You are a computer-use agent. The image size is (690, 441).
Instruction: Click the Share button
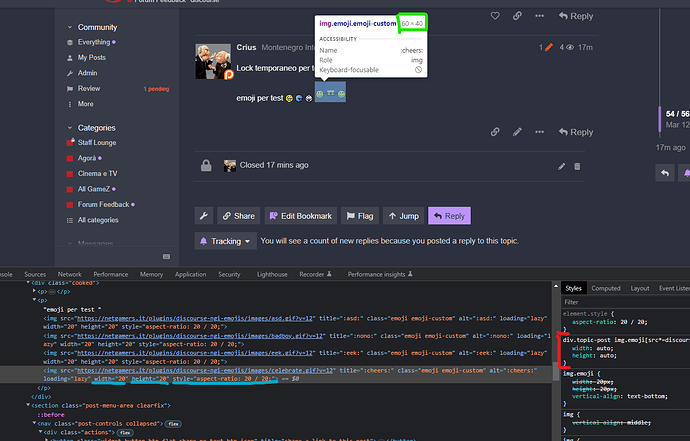(x=239, y=216)
